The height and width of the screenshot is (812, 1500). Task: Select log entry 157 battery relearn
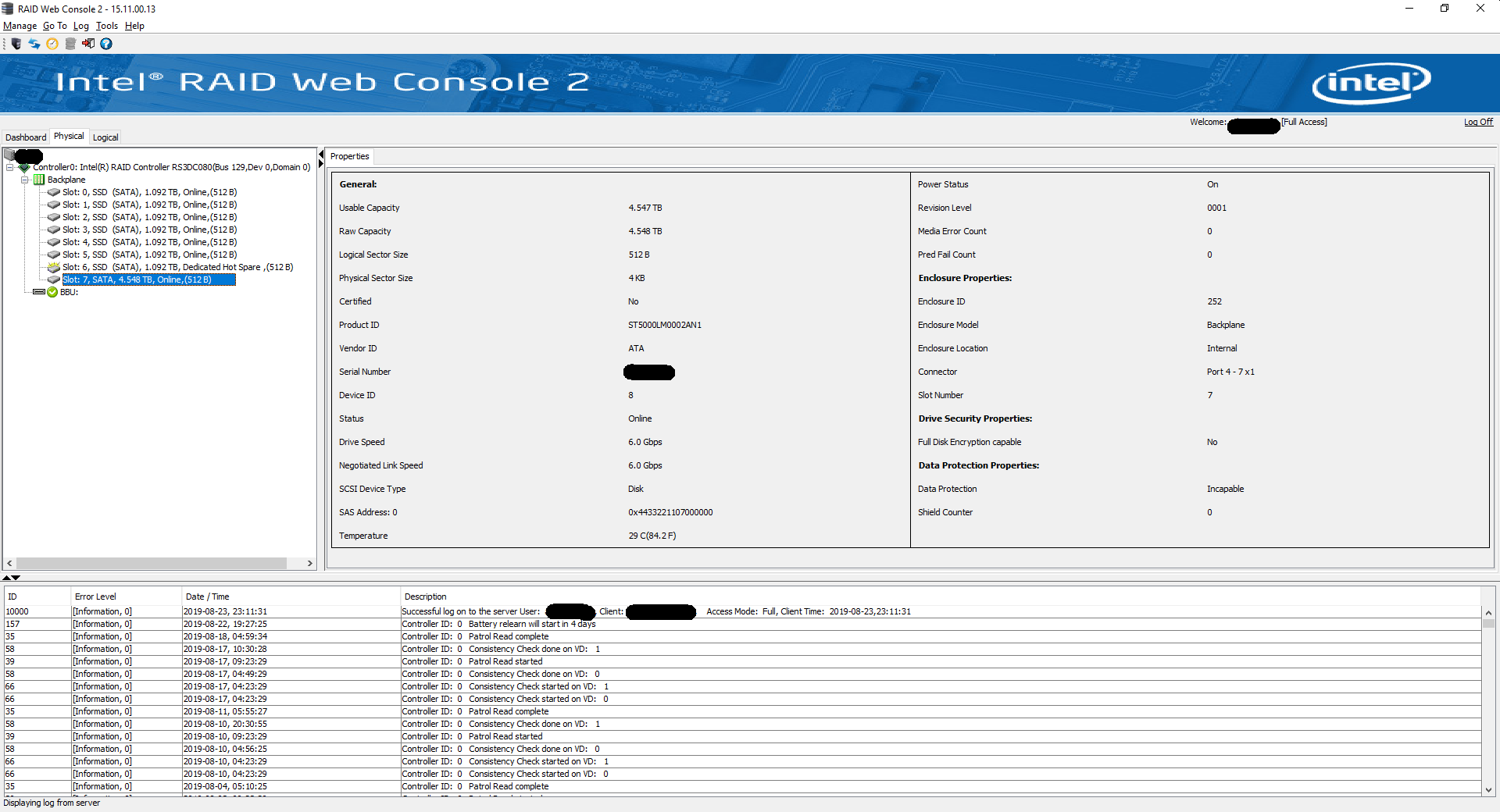coord(742,624)
